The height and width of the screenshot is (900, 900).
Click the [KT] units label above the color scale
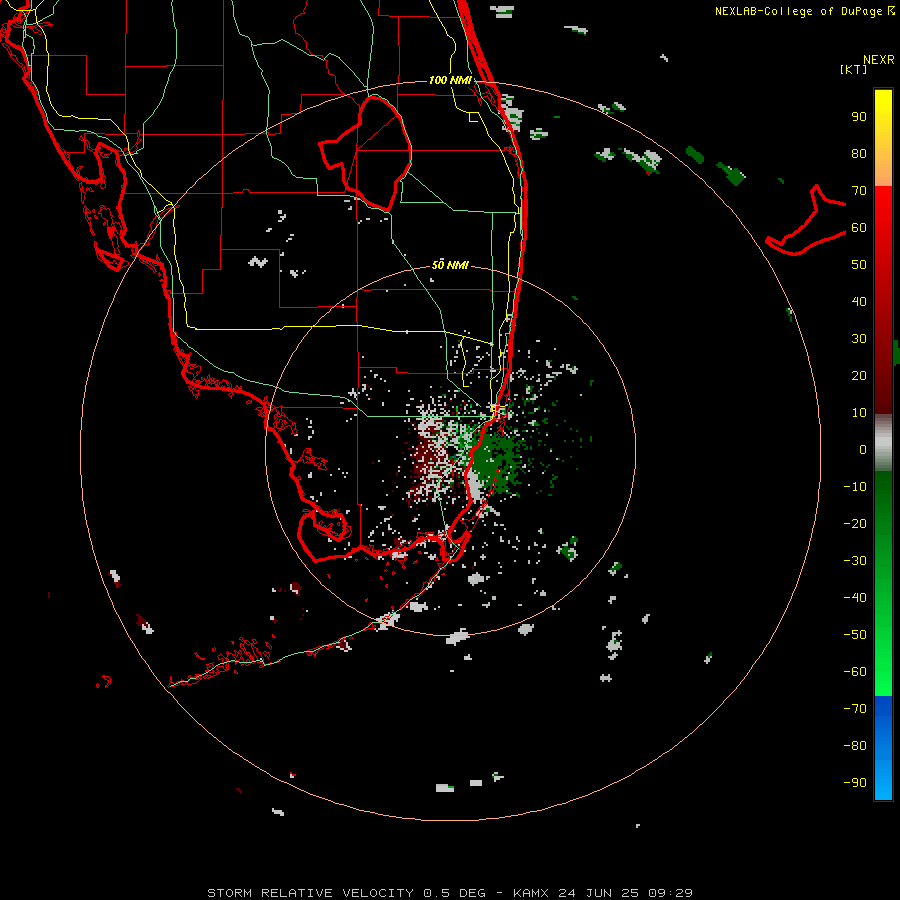[853, 69]
